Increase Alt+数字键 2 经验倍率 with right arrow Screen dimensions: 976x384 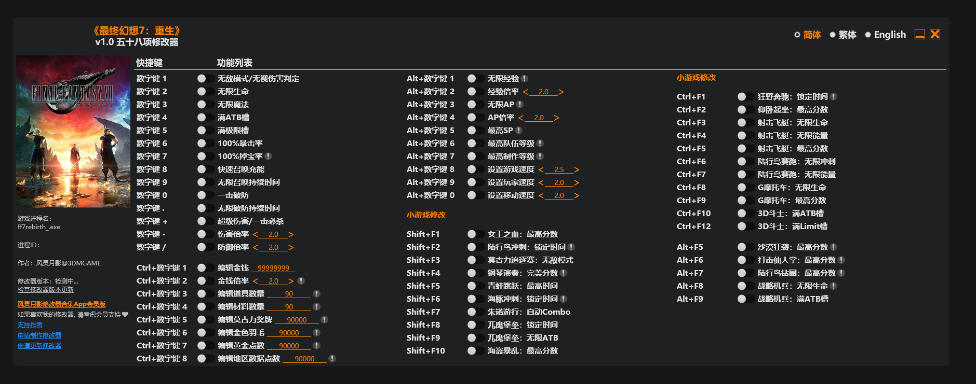coord(561,92)
